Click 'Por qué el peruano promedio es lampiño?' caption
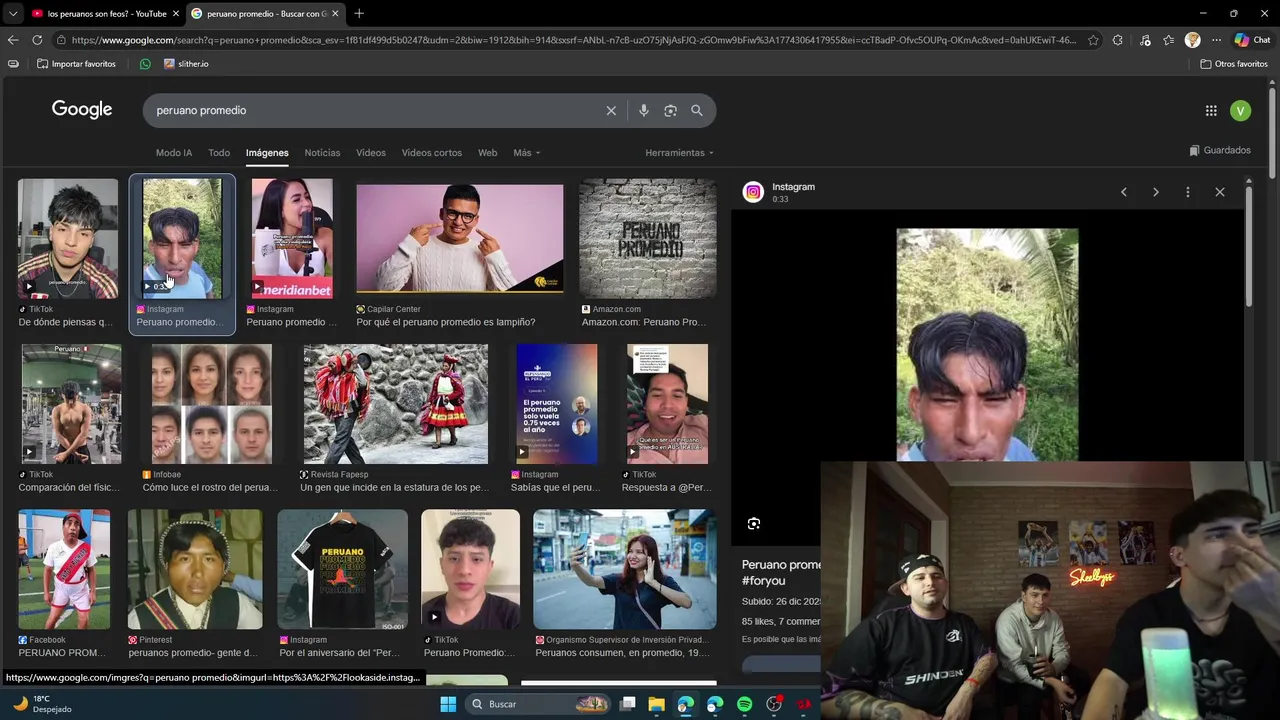1280x720 pixels. point(446,322)
